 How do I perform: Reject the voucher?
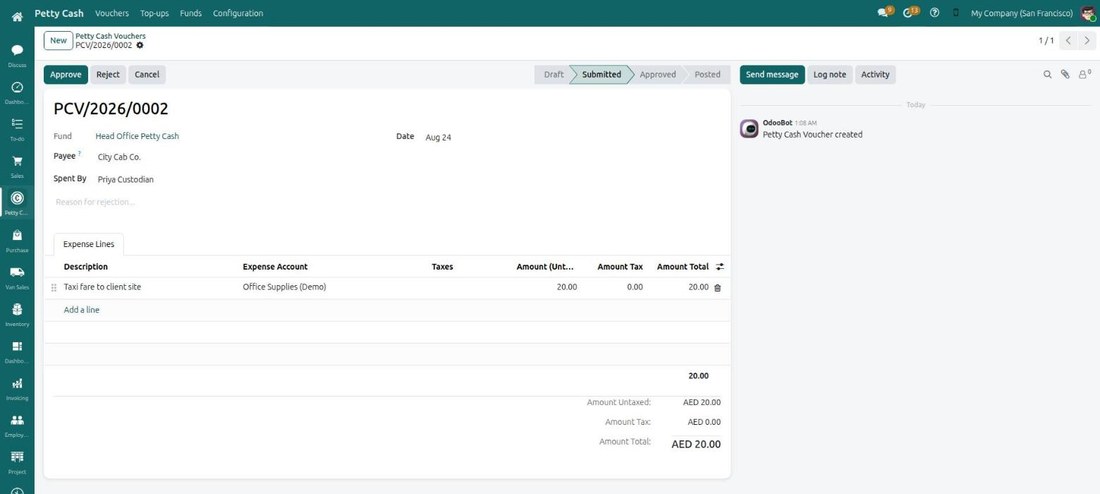(108, 74)
